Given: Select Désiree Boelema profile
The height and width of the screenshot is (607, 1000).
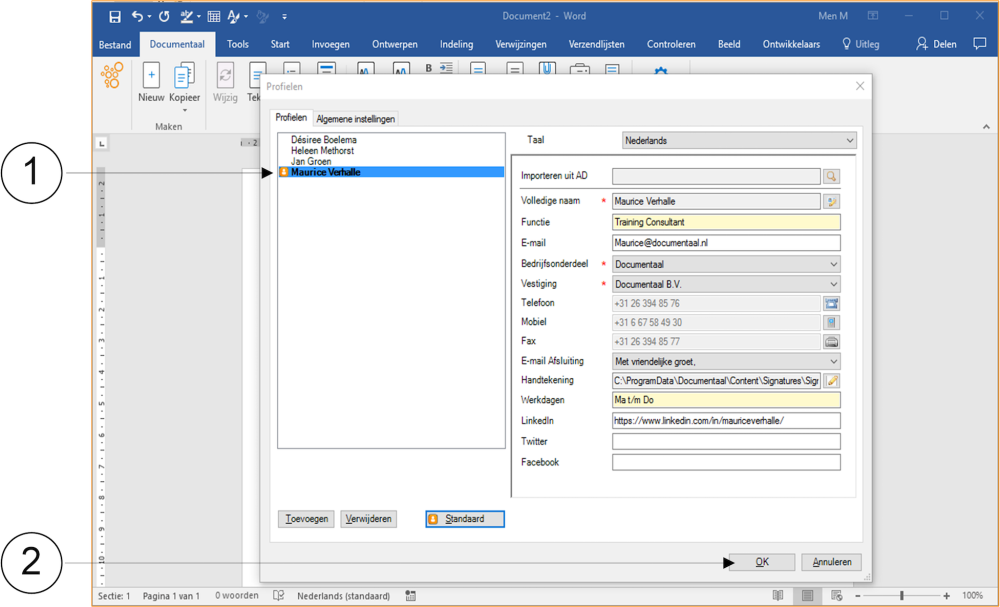Looking at the screenshot, I should pyautogui.click(x=324, y=140).
